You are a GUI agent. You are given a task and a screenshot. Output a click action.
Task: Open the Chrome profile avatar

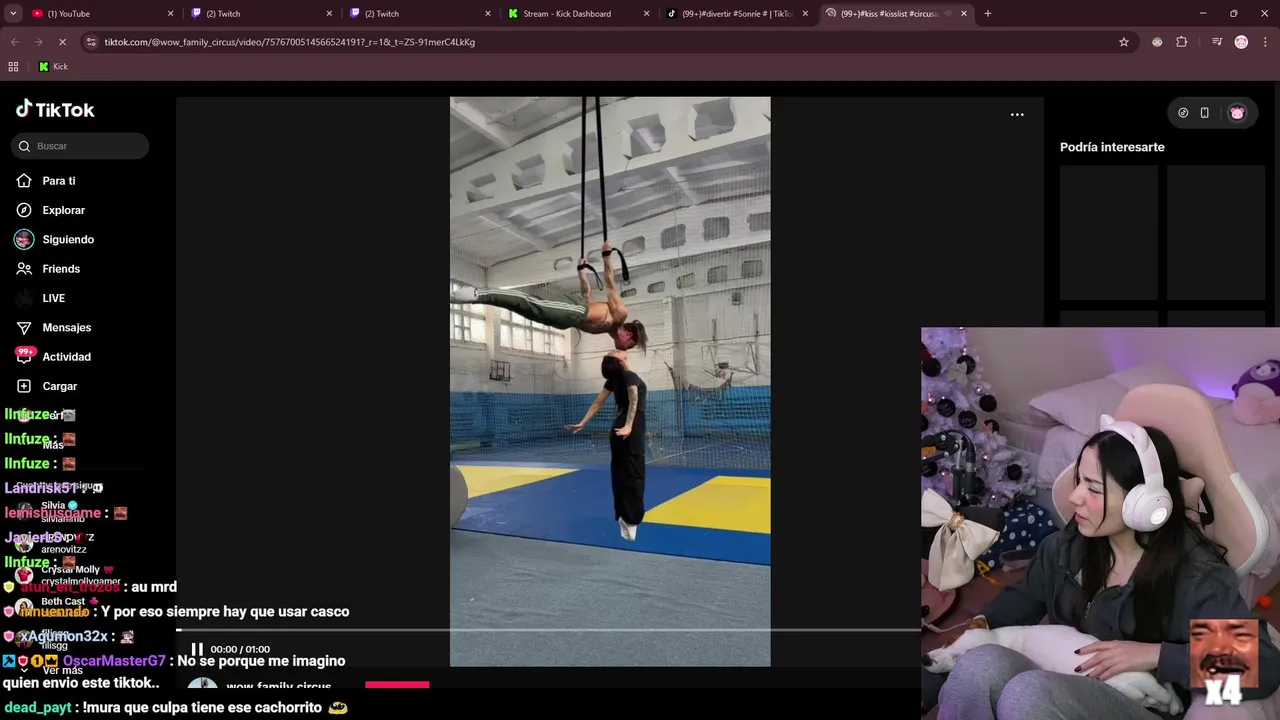tap(1241, 42)
